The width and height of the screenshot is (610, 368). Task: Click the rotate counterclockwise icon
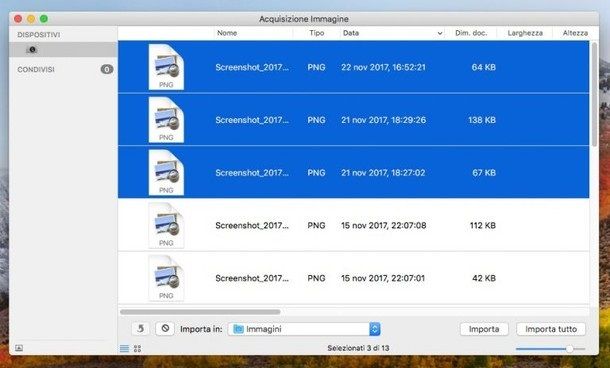pos(140,329)
